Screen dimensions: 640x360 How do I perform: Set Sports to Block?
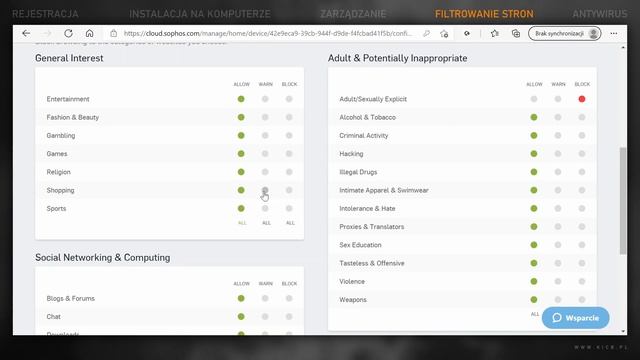[289, 209]
